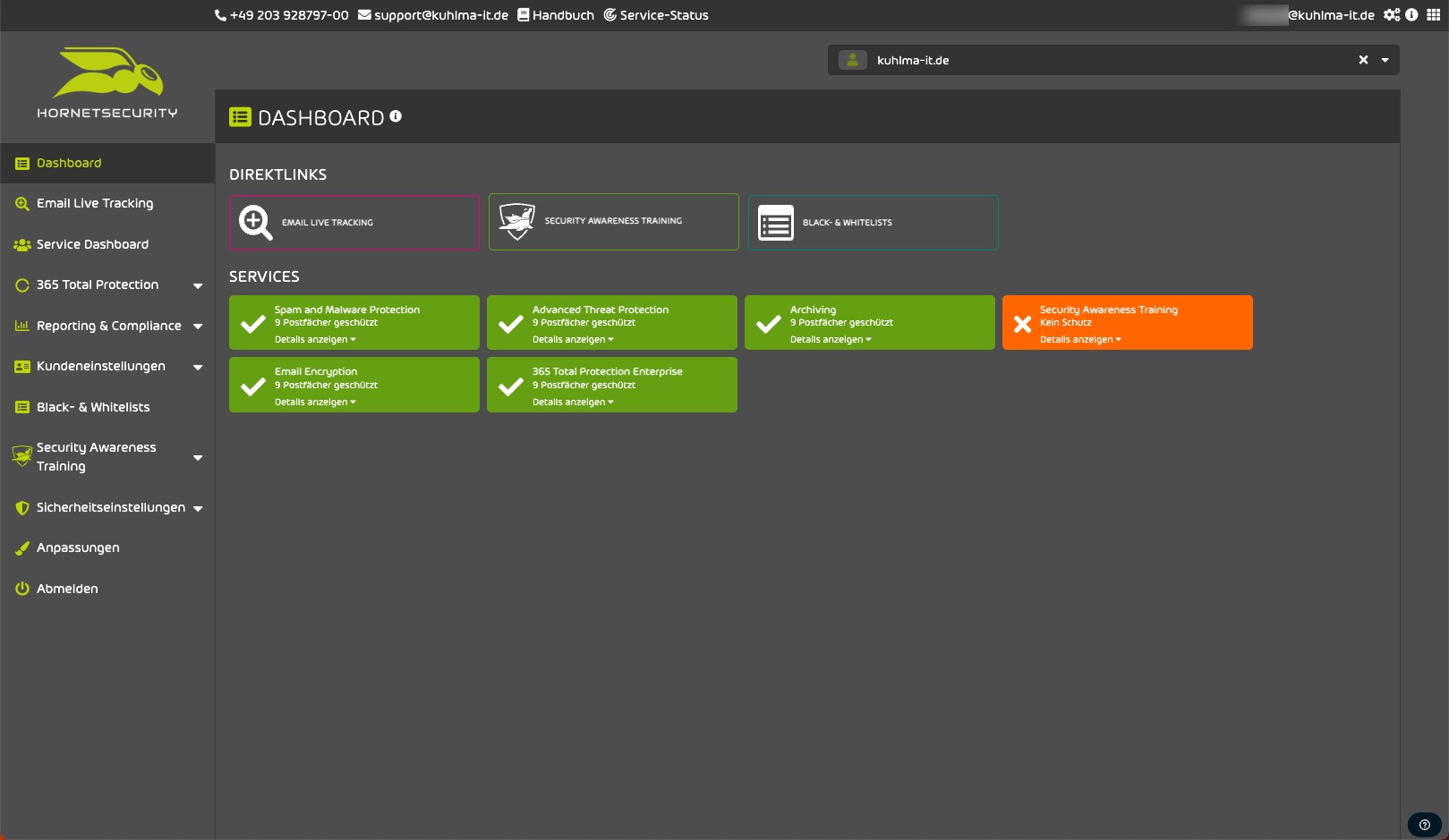
Task: Expand Details anzeigen for Email Encryption
Action: [x=315, y=403]
